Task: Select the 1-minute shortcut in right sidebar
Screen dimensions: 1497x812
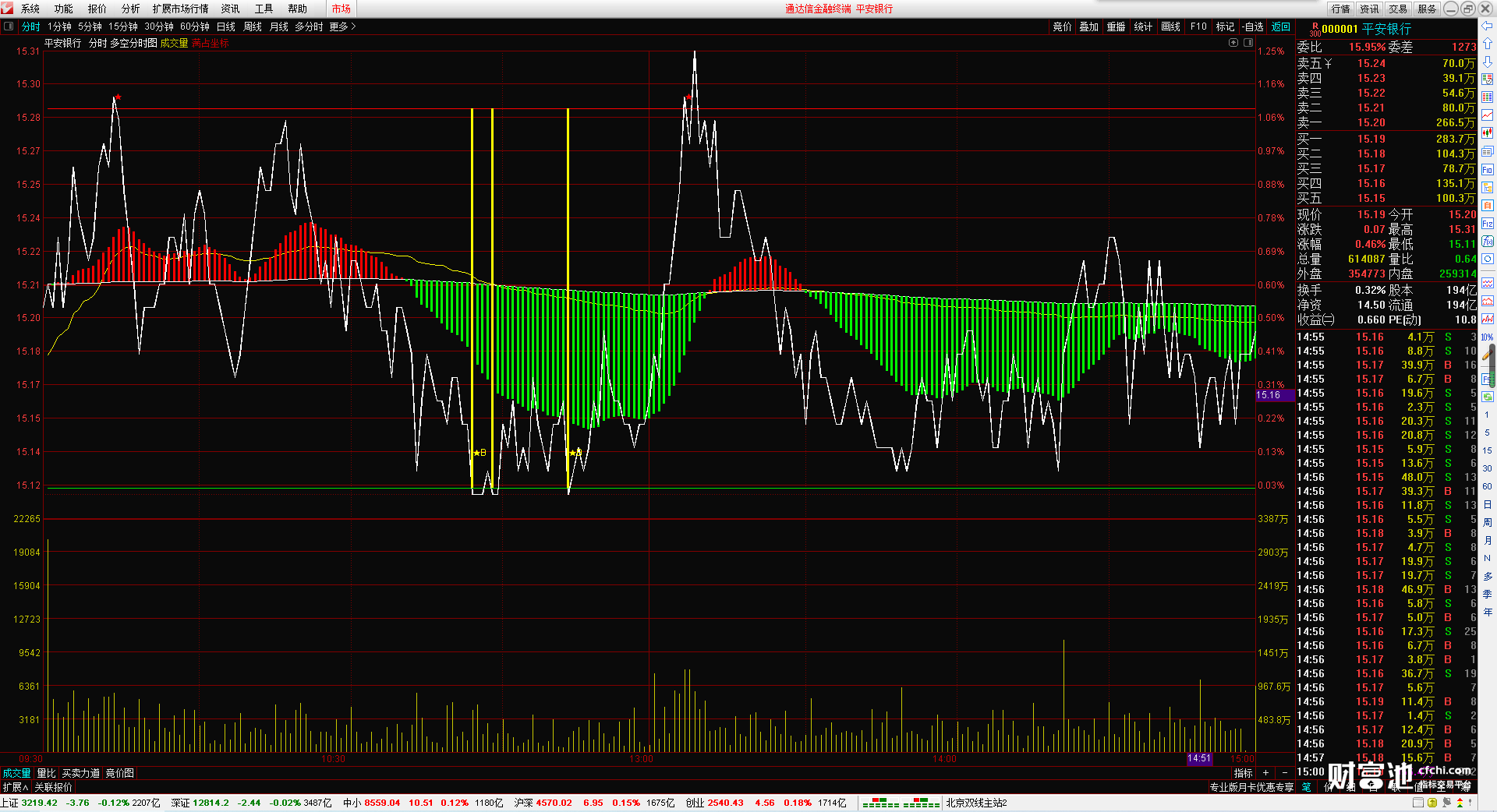Action: (x=1487, y=415)
